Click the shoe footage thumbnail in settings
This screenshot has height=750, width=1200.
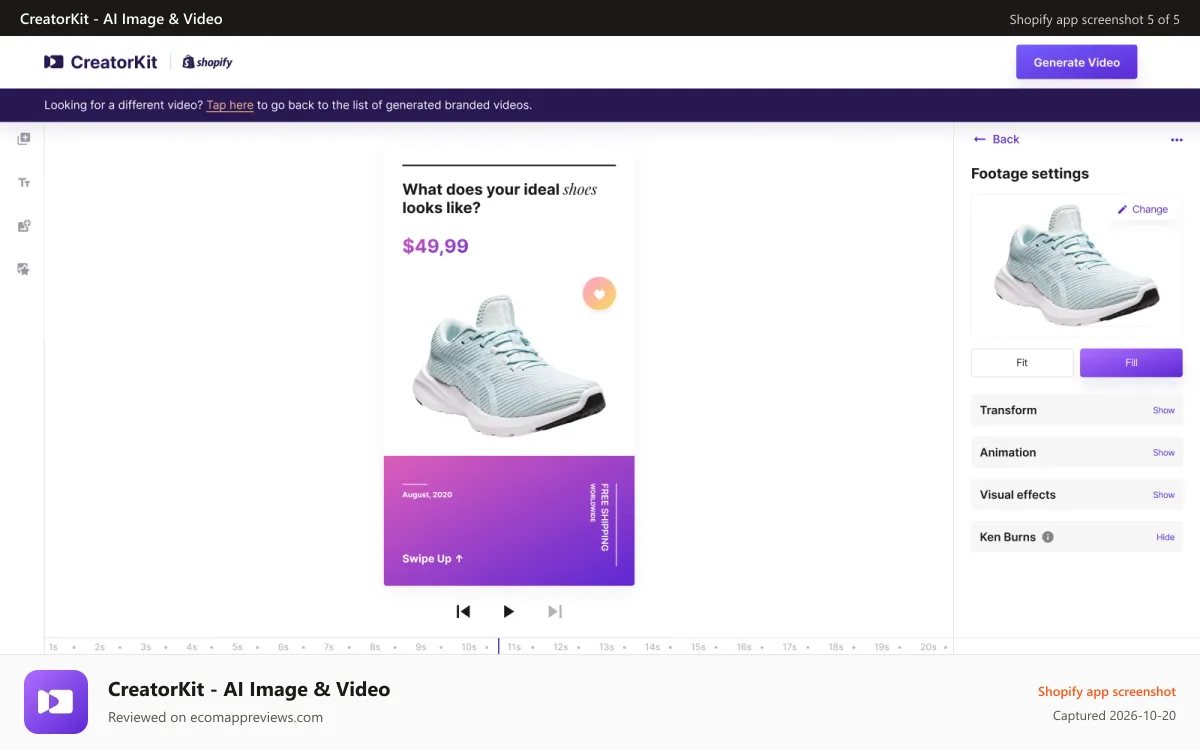tap(1076, 265)
